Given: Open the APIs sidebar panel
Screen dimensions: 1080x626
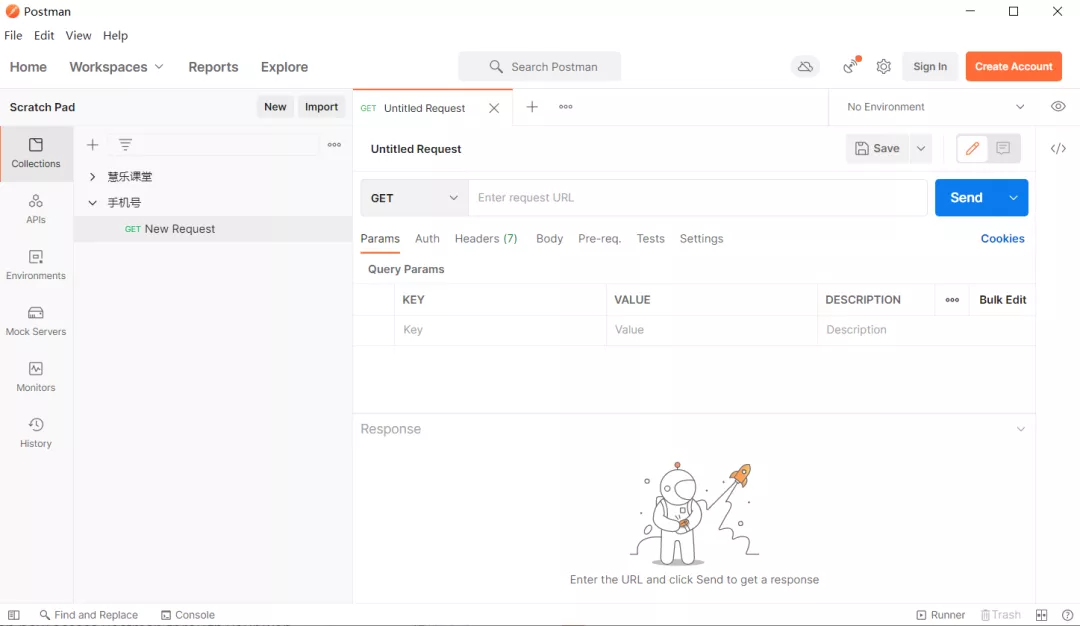Looking at the screenshot, I should point(36,209).
